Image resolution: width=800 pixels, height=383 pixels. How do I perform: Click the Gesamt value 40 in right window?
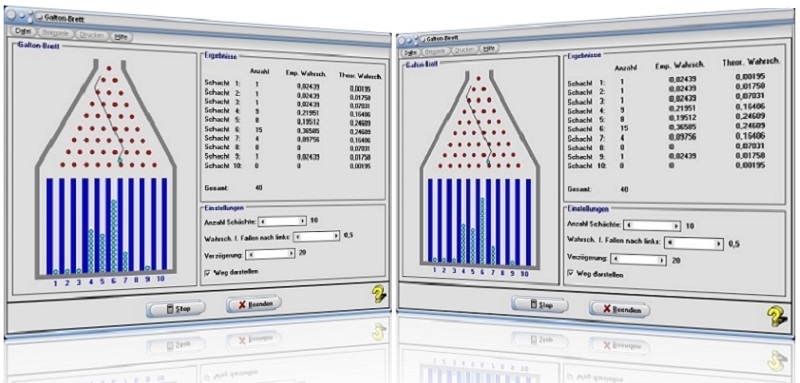(x=623, y=190)
